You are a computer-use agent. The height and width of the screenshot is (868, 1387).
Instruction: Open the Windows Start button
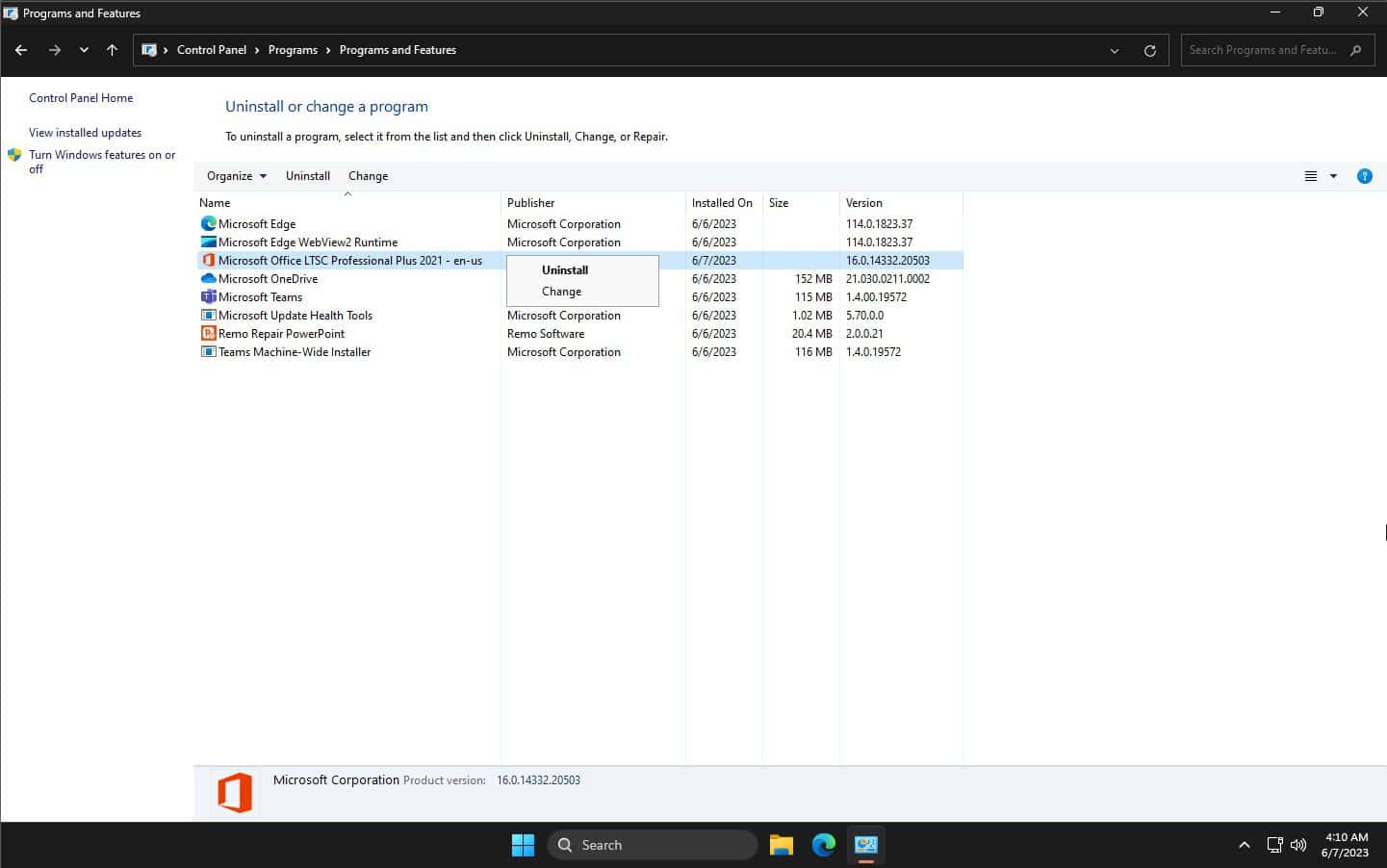[x=523, y=845]
